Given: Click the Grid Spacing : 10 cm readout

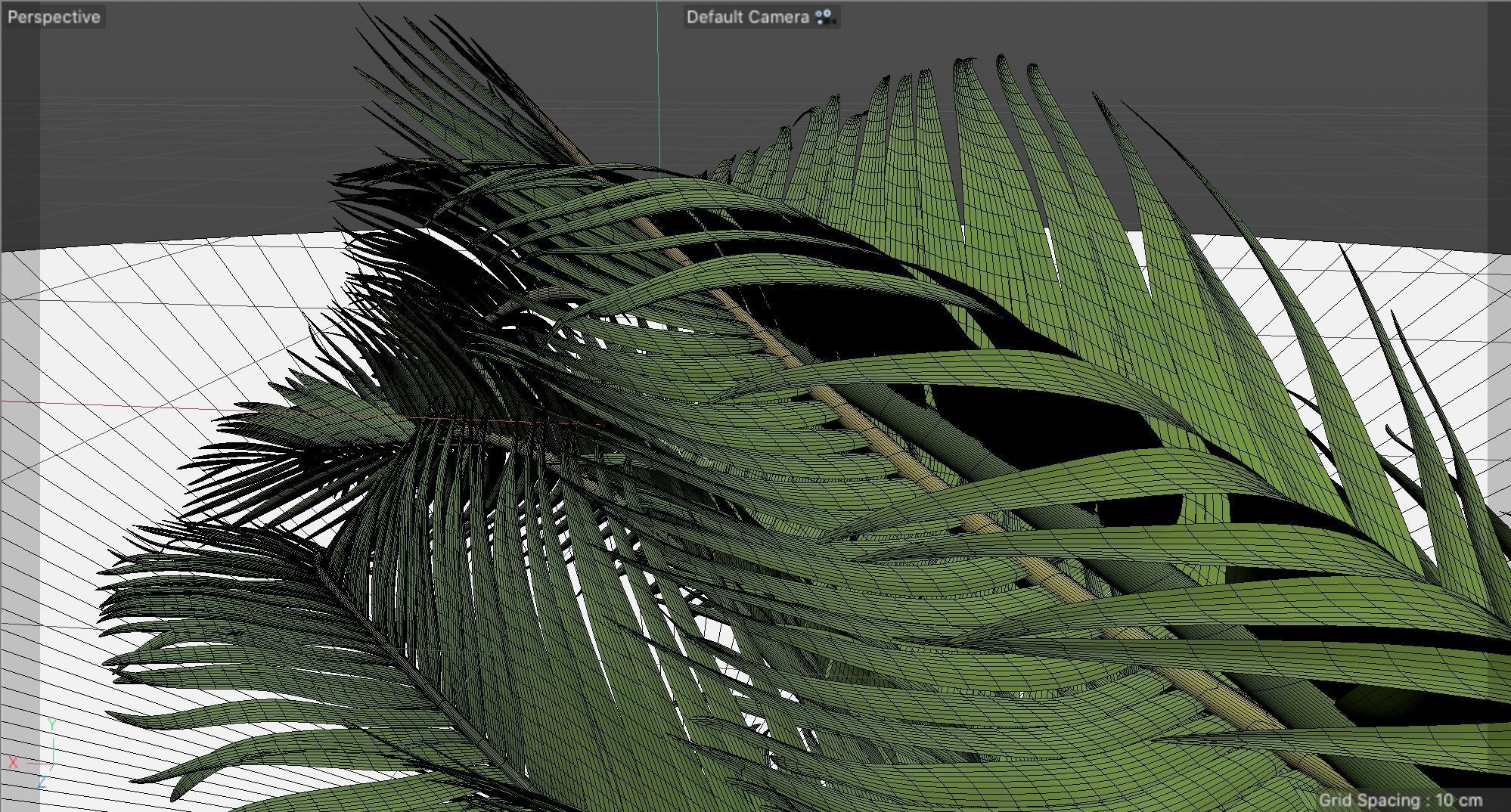Looking at the screenshot, I should pyautogui.click(x=1400, y=800).
